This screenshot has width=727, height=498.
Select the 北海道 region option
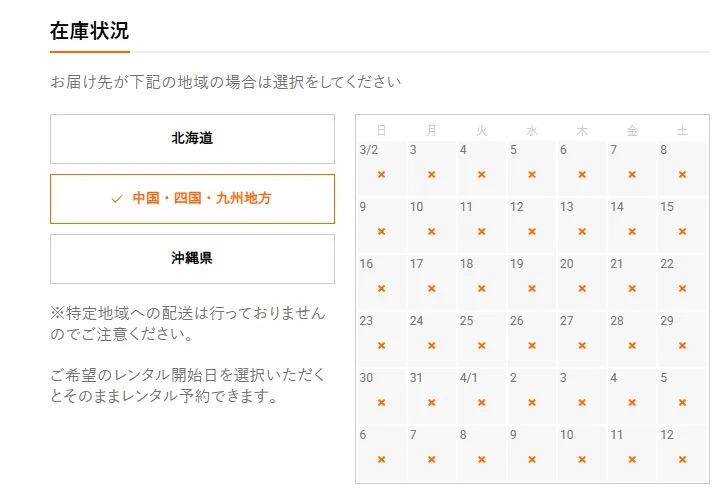click(192, 139)
